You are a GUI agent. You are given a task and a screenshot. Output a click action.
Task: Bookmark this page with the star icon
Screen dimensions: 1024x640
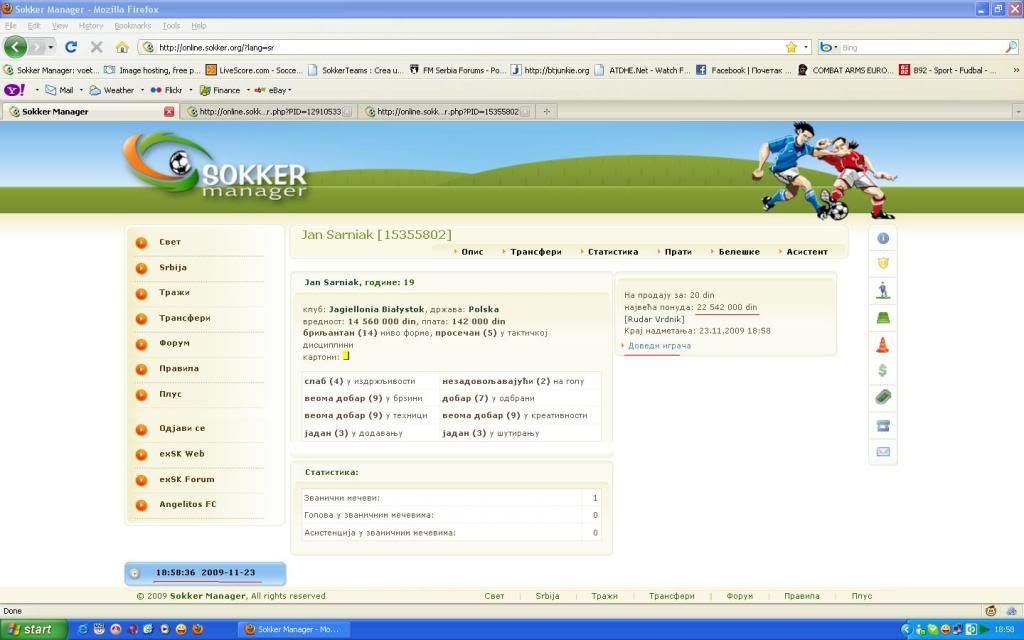792,47
